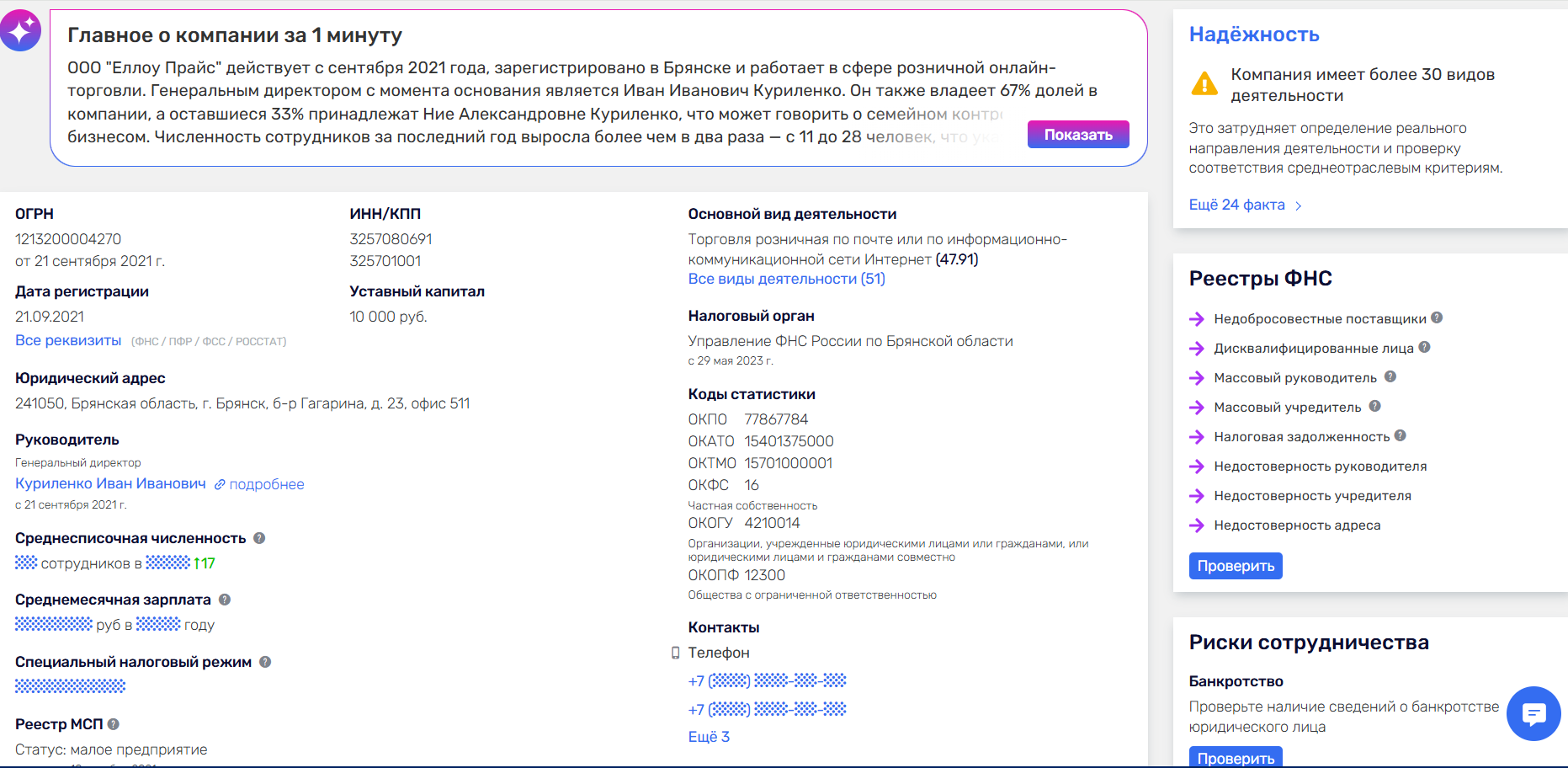This screenshot has height=768, width=1568.
Task: Click Массовый учредитель registry item
Action: [1287, 408]
